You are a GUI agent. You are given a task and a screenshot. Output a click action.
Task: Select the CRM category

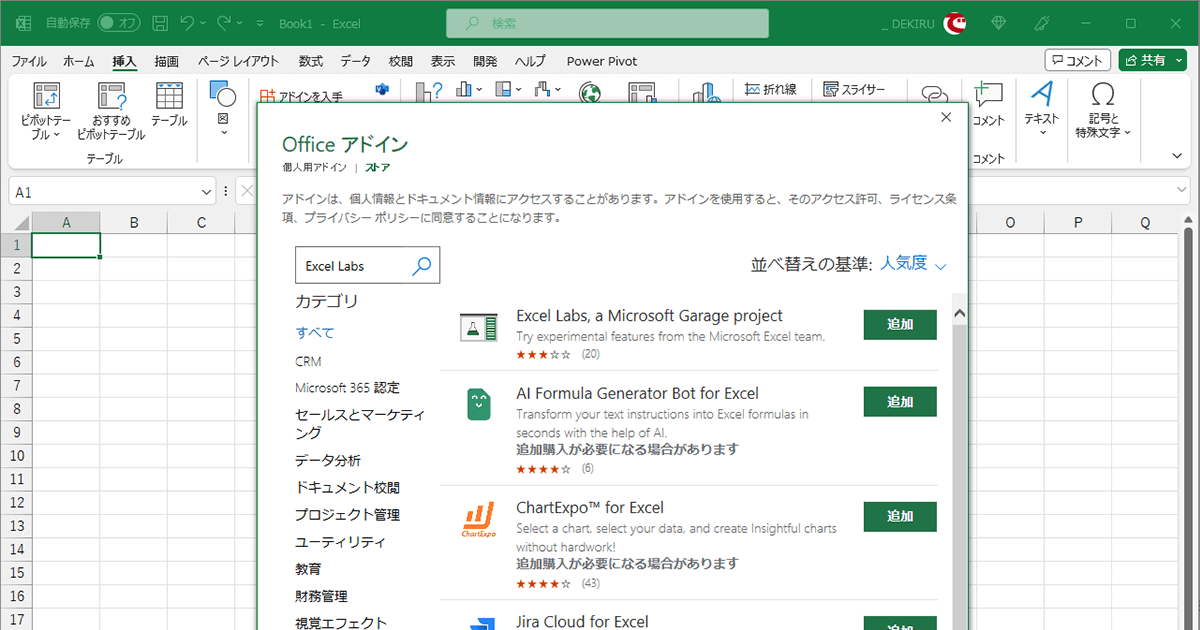click(308, 361)
